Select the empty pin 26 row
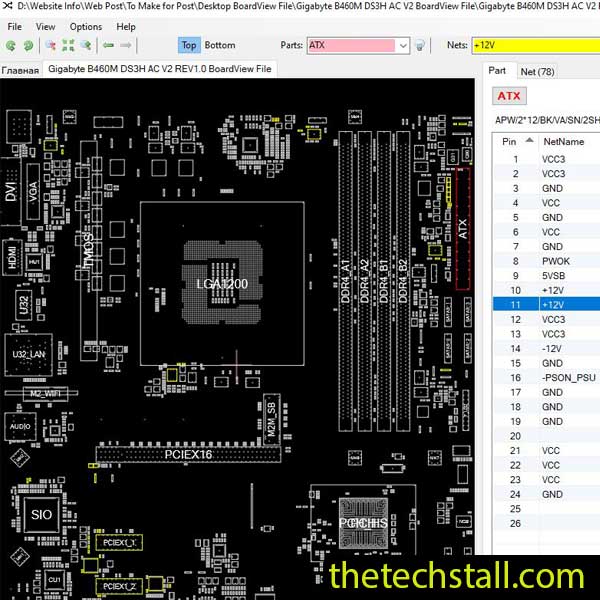Screen dimensions: 600x600 (546, 523)
